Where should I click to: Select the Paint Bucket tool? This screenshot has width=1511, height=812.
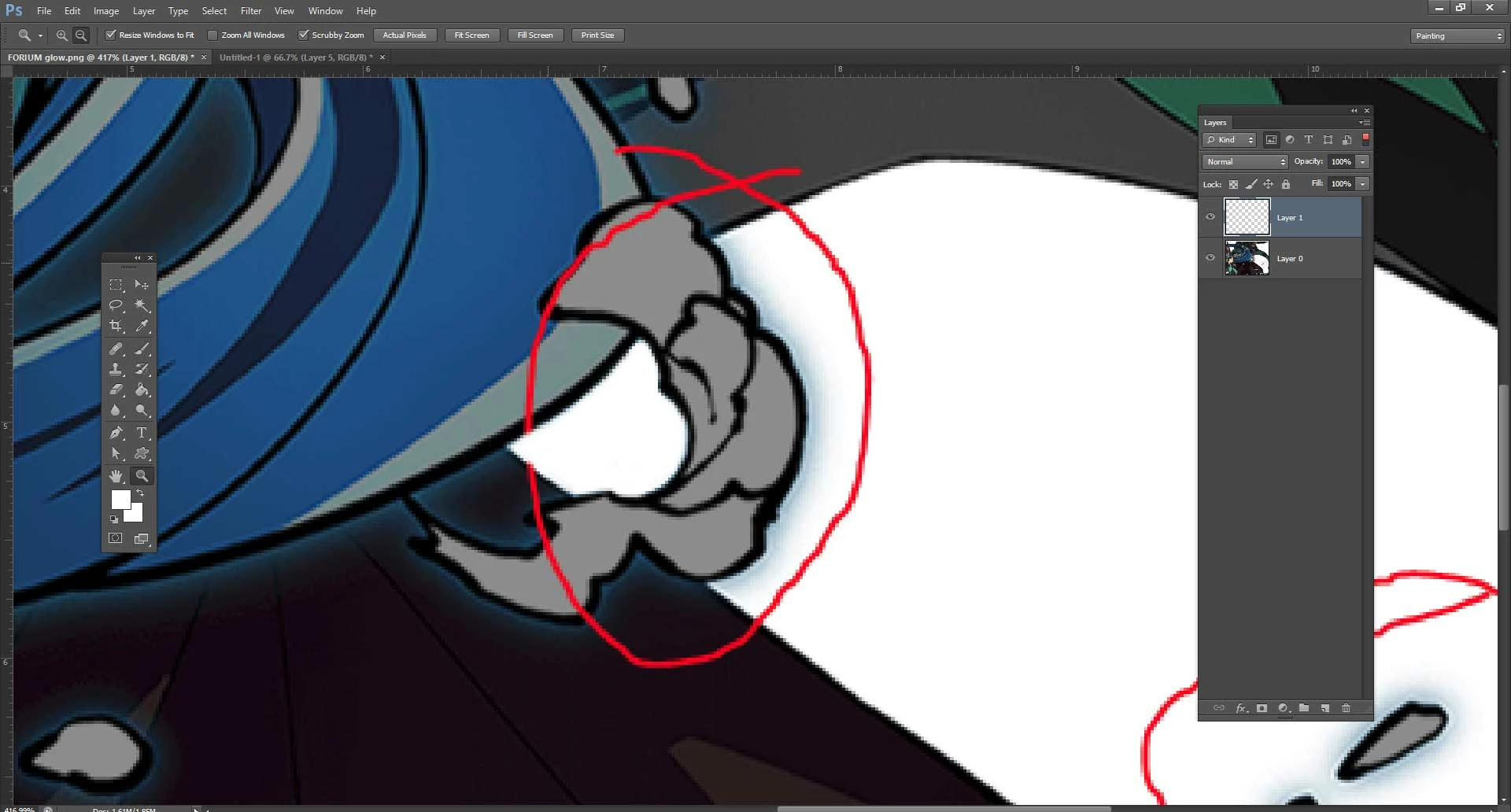[142, 389]
